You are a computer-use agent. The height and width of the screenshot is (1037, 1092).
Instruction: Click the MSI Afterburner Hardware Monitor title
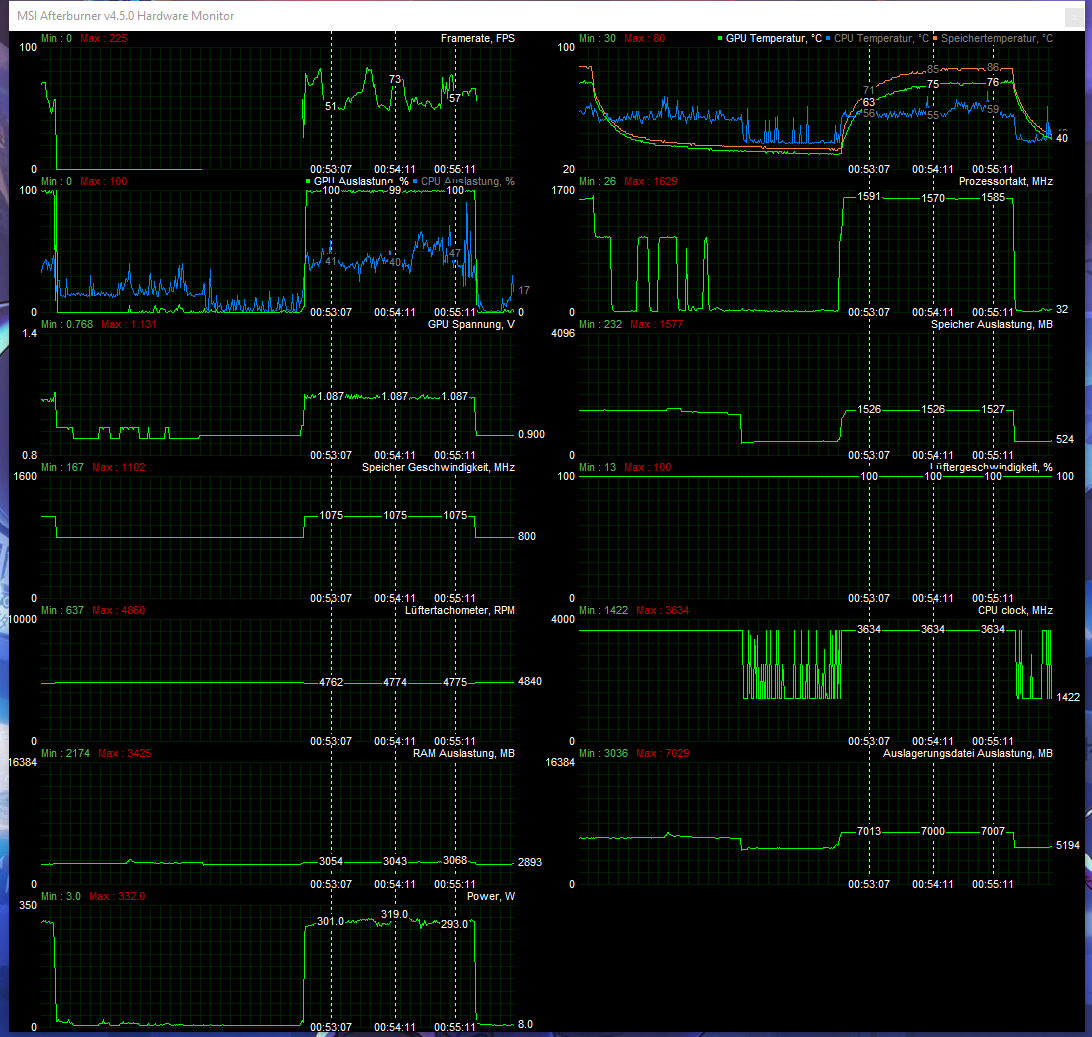pyautogui.click(x=125, y=15)
